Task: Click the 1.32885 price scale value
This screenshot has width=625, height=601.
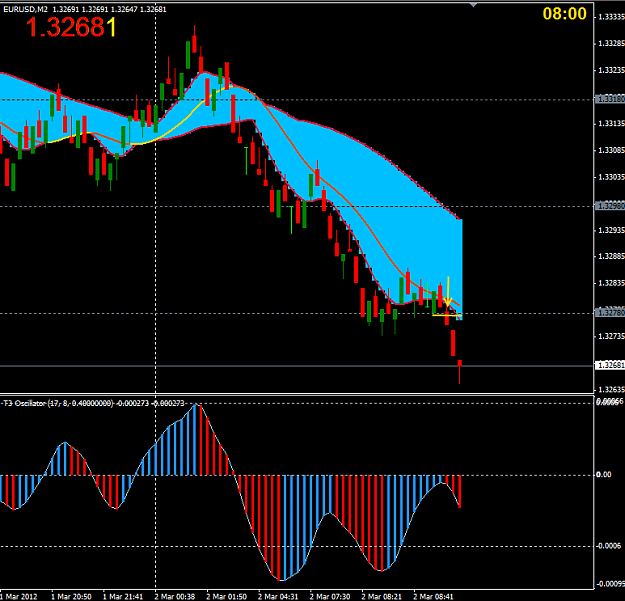Action: click(611, 256)
